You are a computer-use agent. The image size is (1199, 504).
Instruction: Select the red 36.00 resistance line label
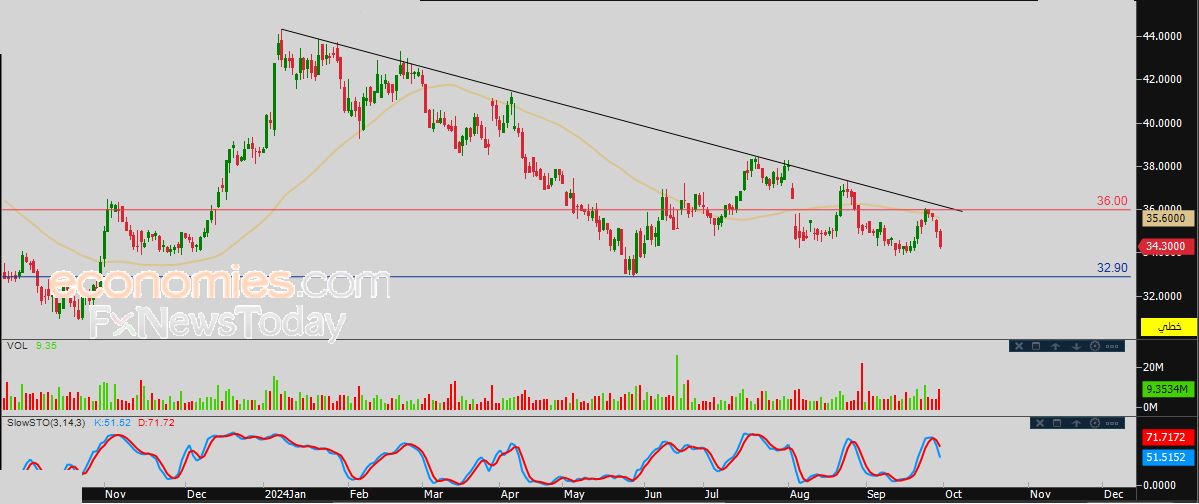tap(1112, 201)
